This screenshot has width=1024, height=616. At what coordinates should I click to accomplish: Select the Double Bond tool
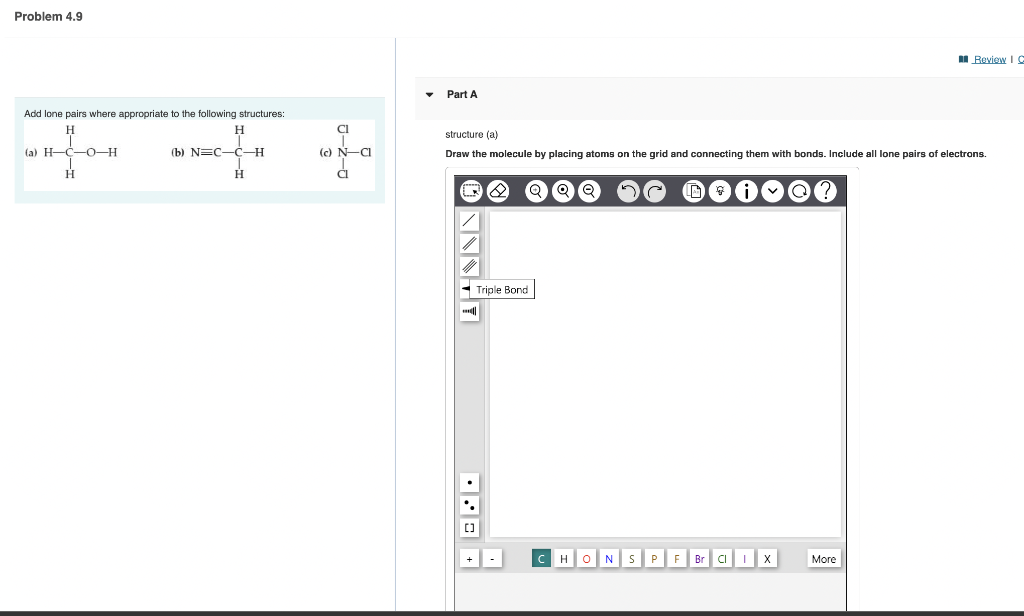(x=469, y=243)
